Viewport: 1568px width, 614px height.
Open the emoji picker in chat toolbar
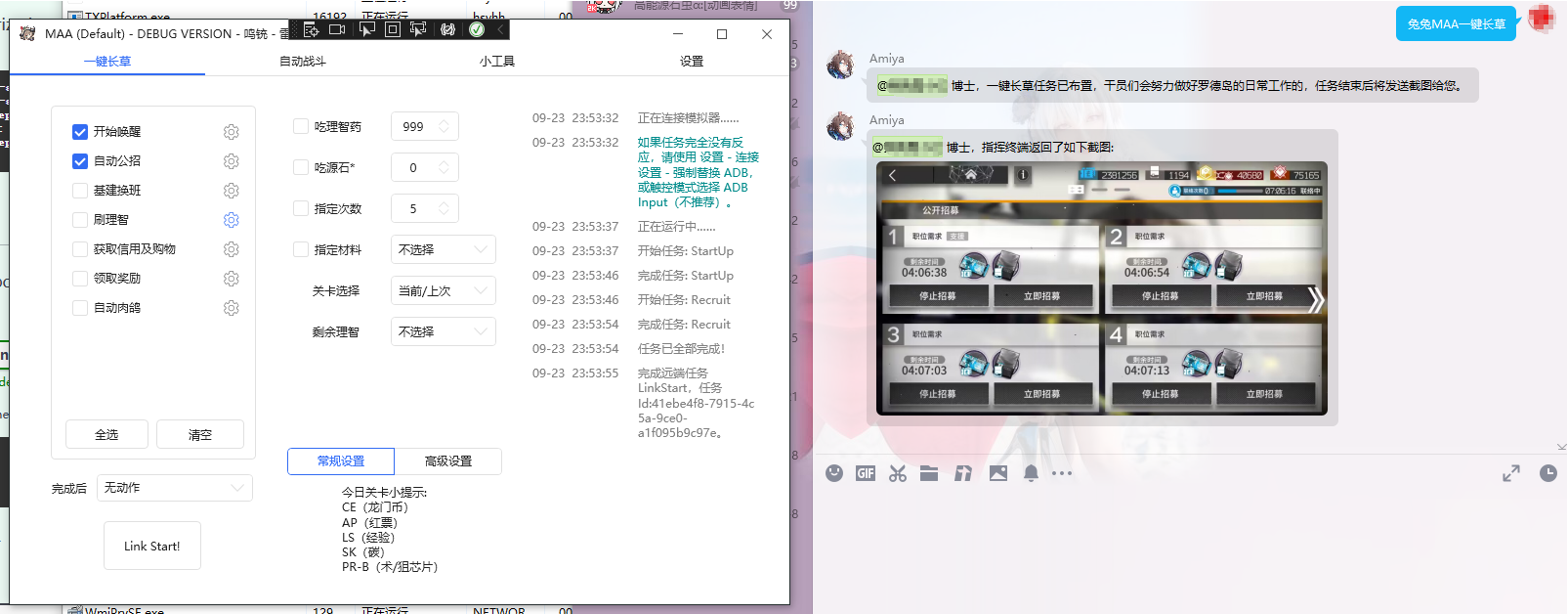click(x=834, y=473)
